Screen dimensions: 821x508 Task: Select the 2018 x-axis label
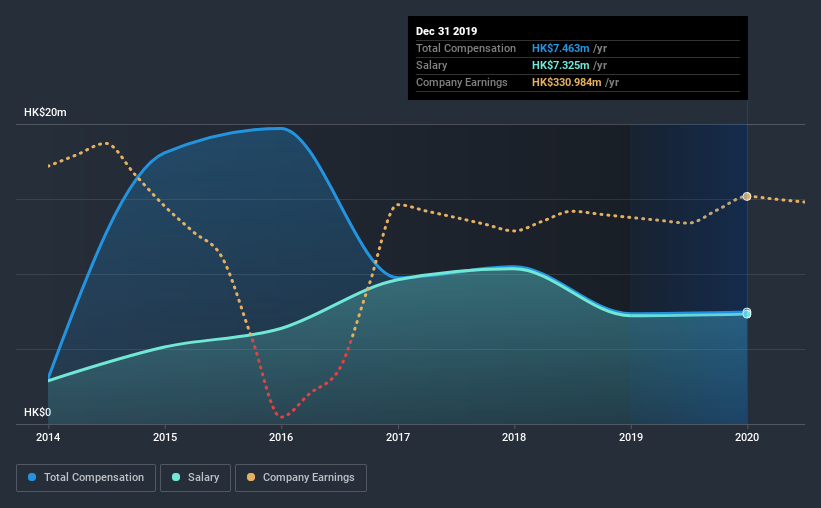pos(514,437)
